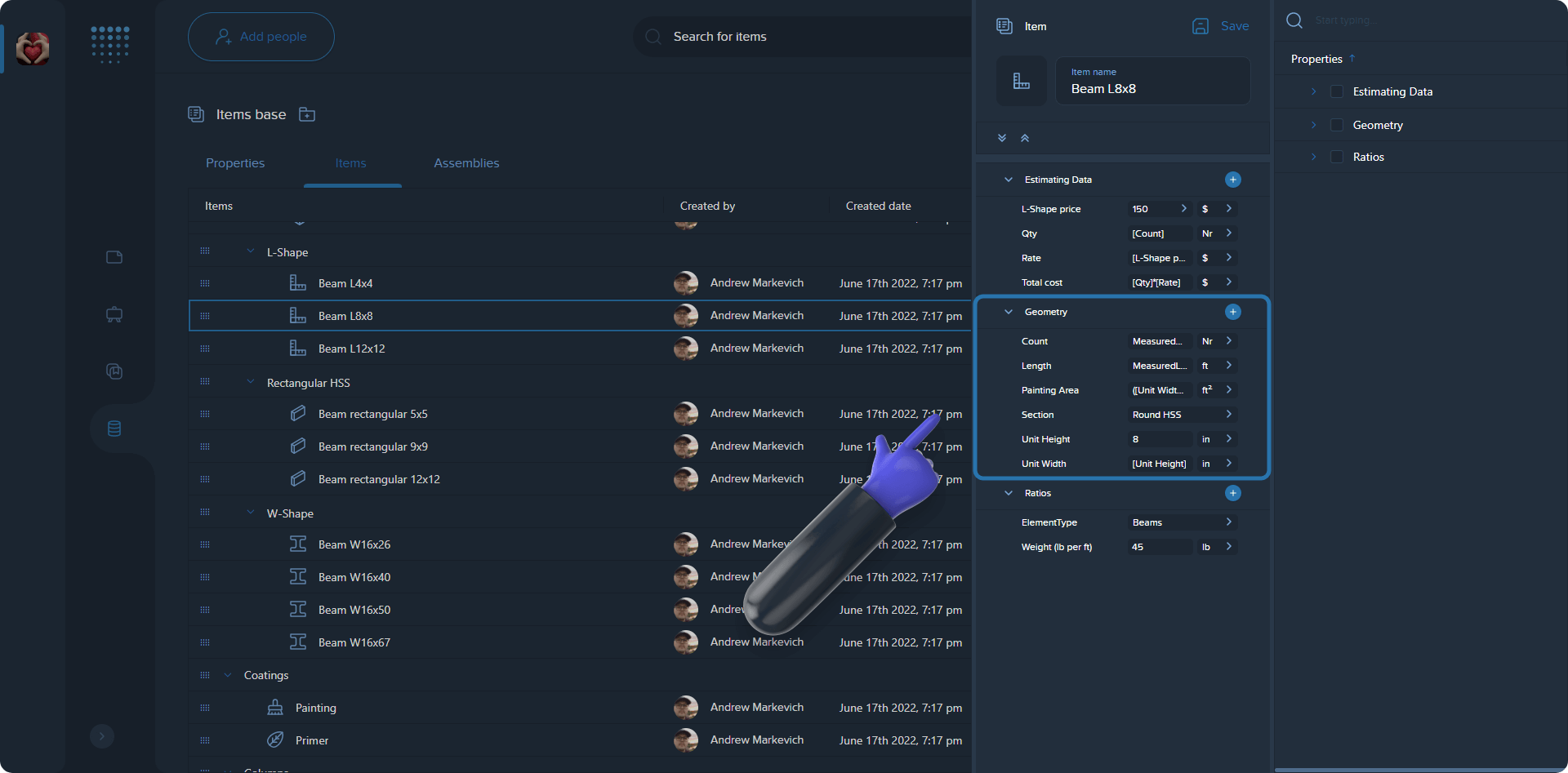The image size is (1568, 773).
Task: Collapse all groups with double-down chevrons
Action: point(1002,138)
